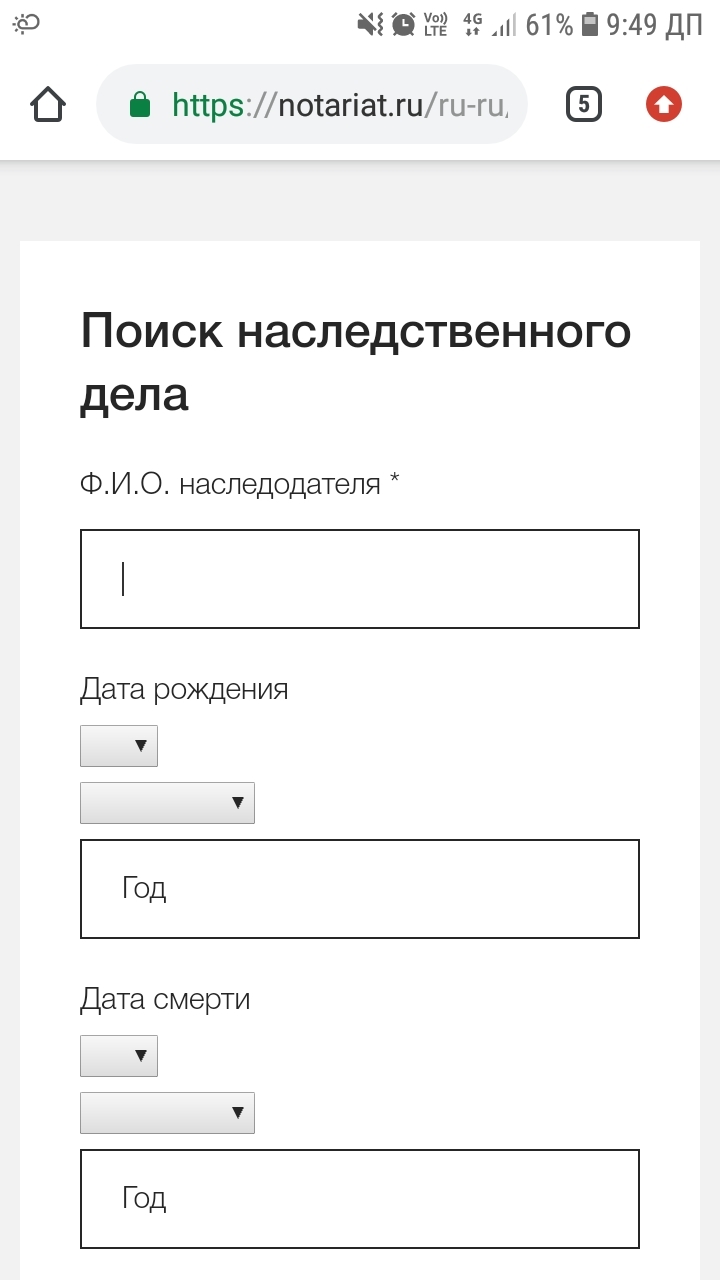The height and width of the screenshot is (1280, 720).
Task: Focus the Ф.И.О. наследодателя text field
Action: (x=360, y=579)
